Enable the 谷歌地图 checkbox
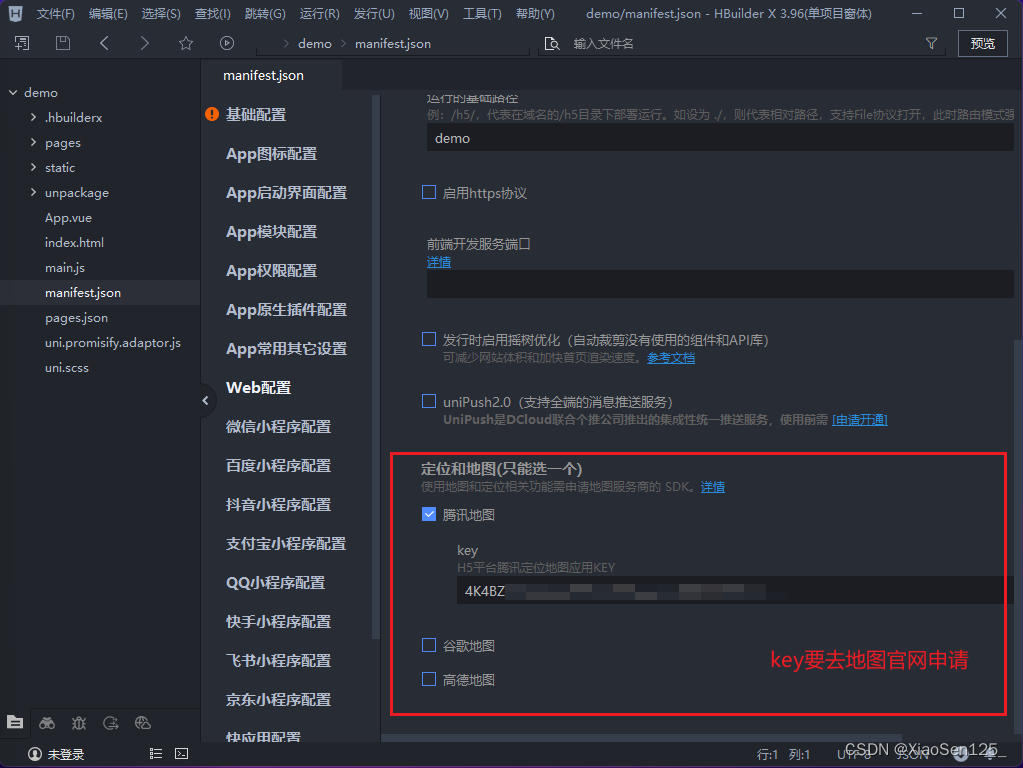The width and height of the screenshot is (1023, 768). click(429, 645)
